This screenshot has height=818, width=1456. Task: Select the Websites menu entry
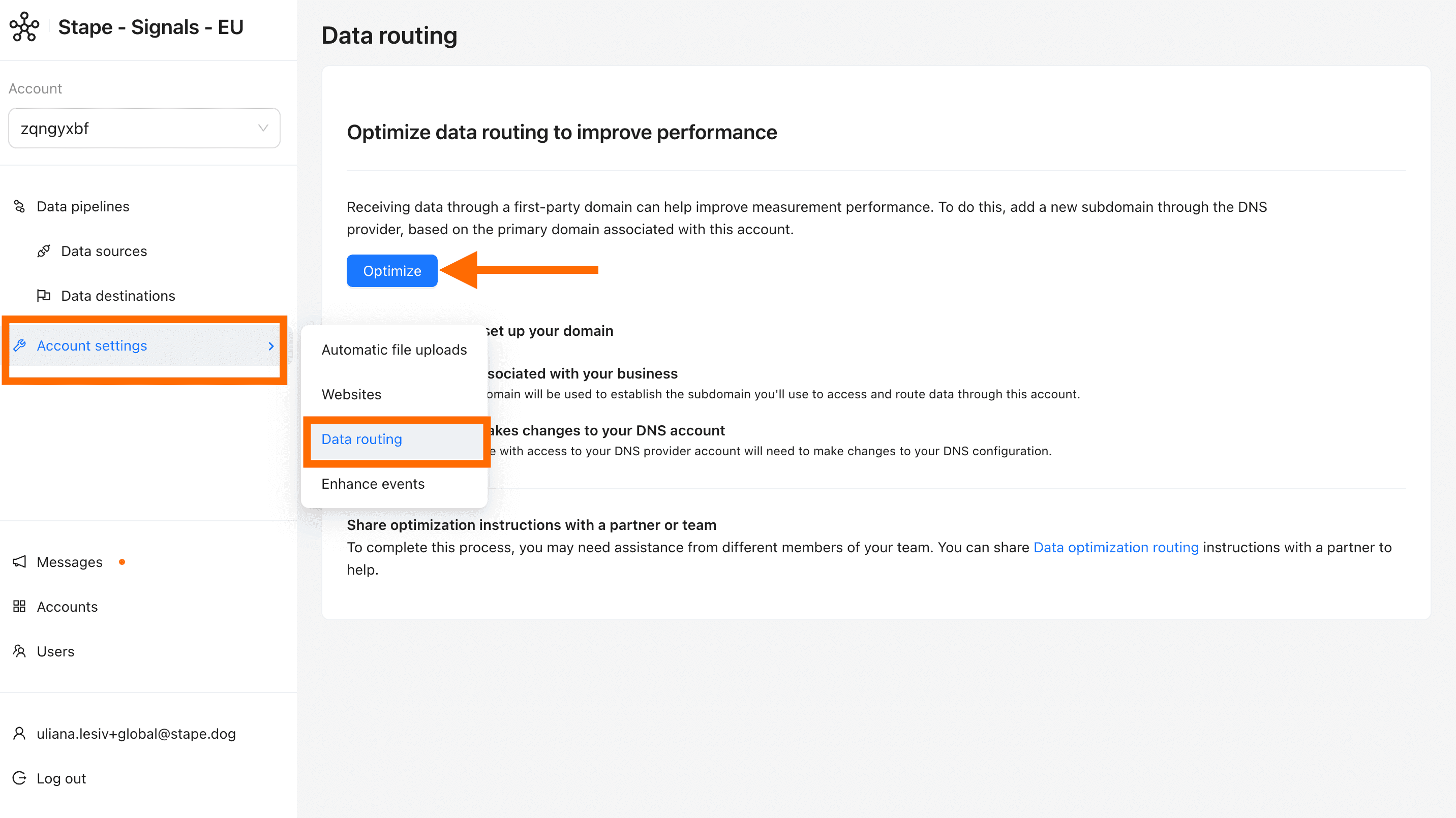(x=351, y=394)
